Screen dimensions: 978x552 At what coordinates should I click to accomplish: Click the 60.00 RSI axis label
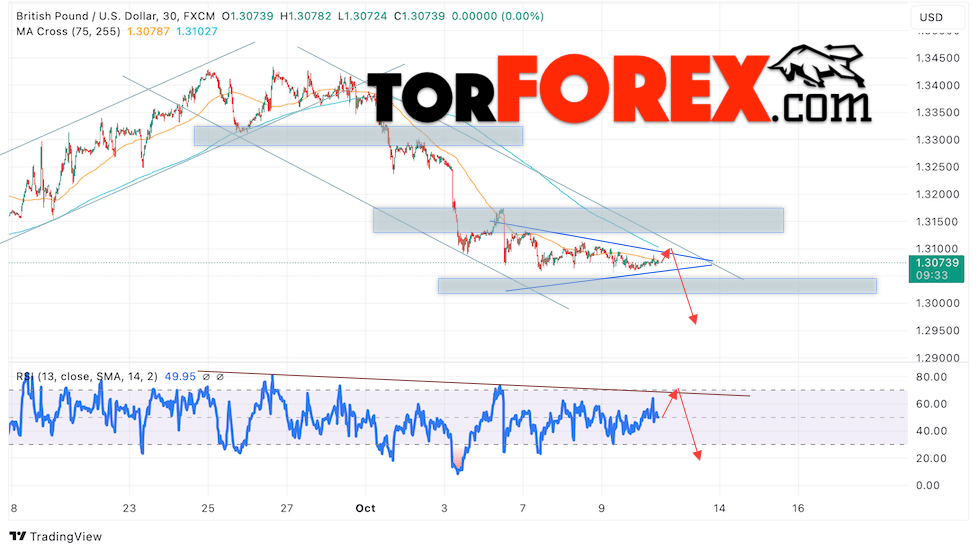click(x=931, y=404)
